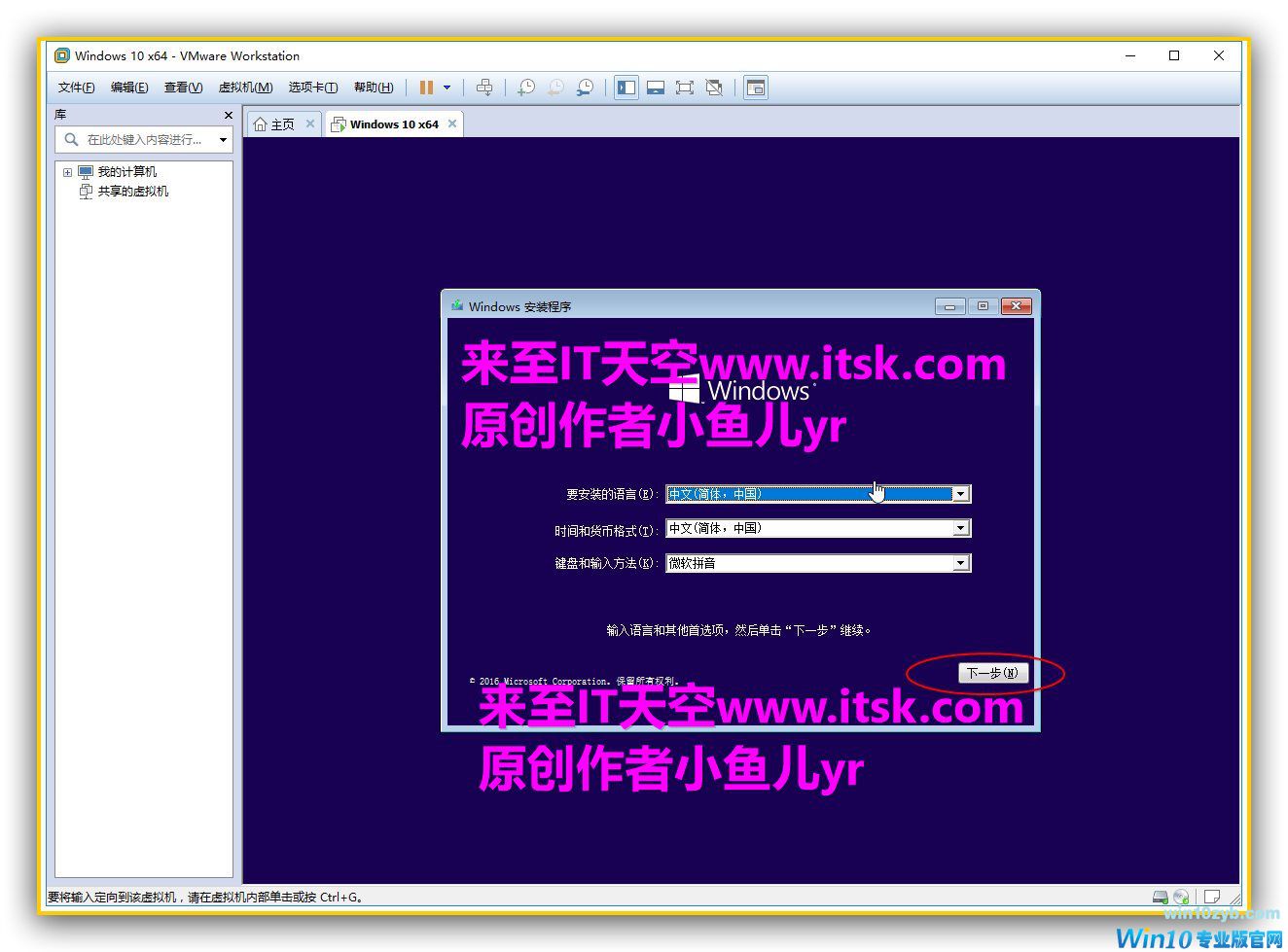This screenshot has height=952, width=1288.
Task: Open the 选项卡(T) menu
Action: (x=312, y=88)
